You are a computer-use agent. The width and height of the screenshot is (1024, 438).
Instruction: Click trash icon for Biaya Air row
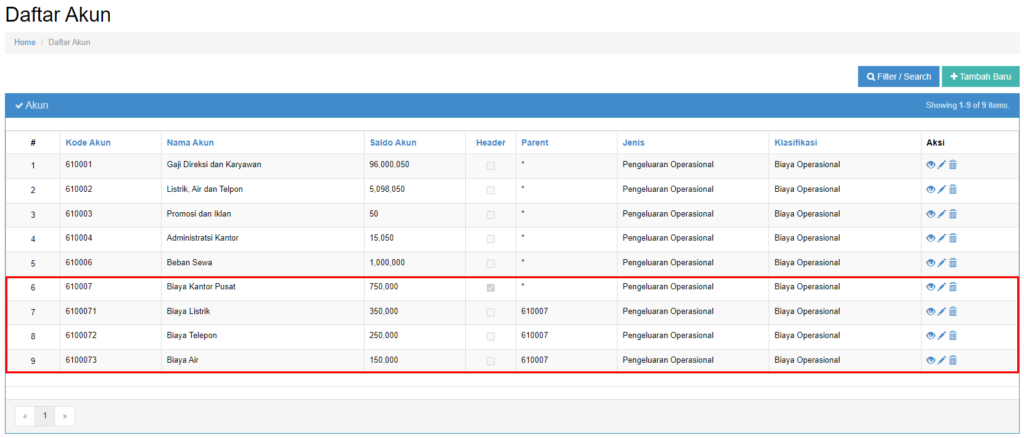[953, 360]
